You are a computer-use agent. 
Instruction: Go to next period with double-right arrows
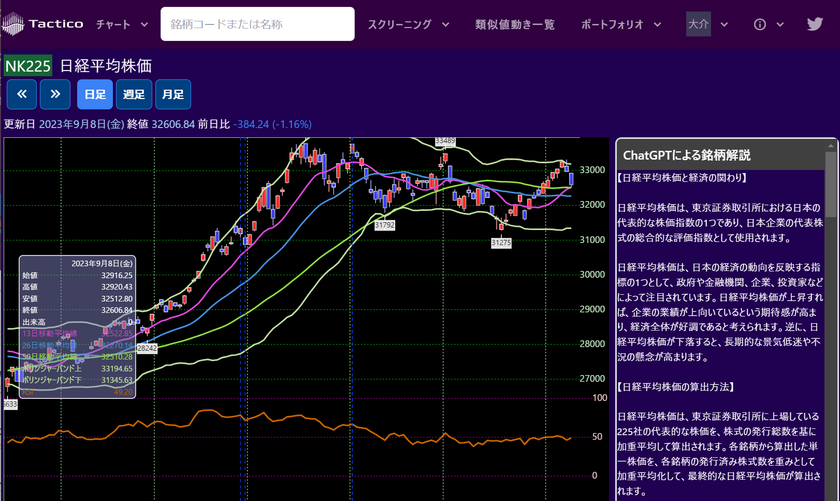coord(55,94)
